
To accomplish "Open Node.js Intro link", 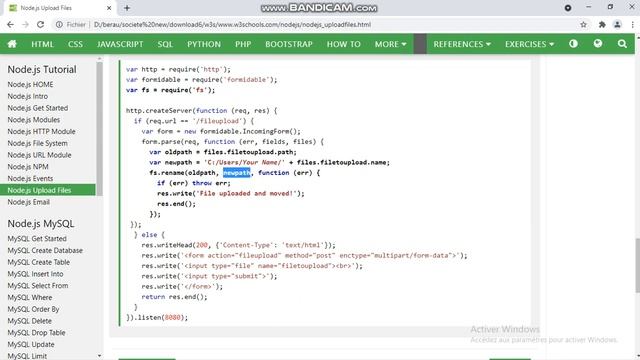I will [27, 96].
